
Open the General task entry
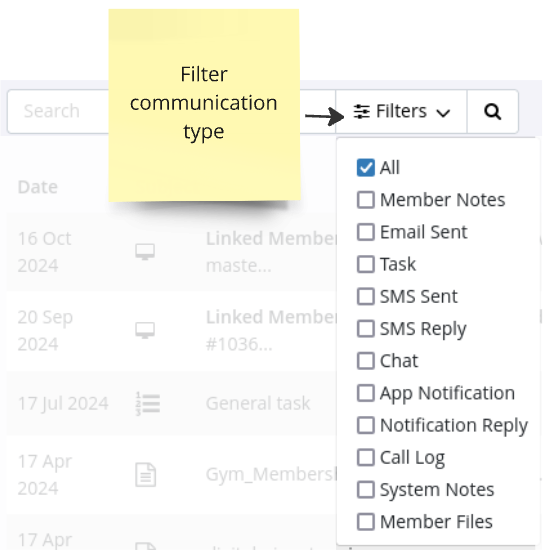pos(258,403)
